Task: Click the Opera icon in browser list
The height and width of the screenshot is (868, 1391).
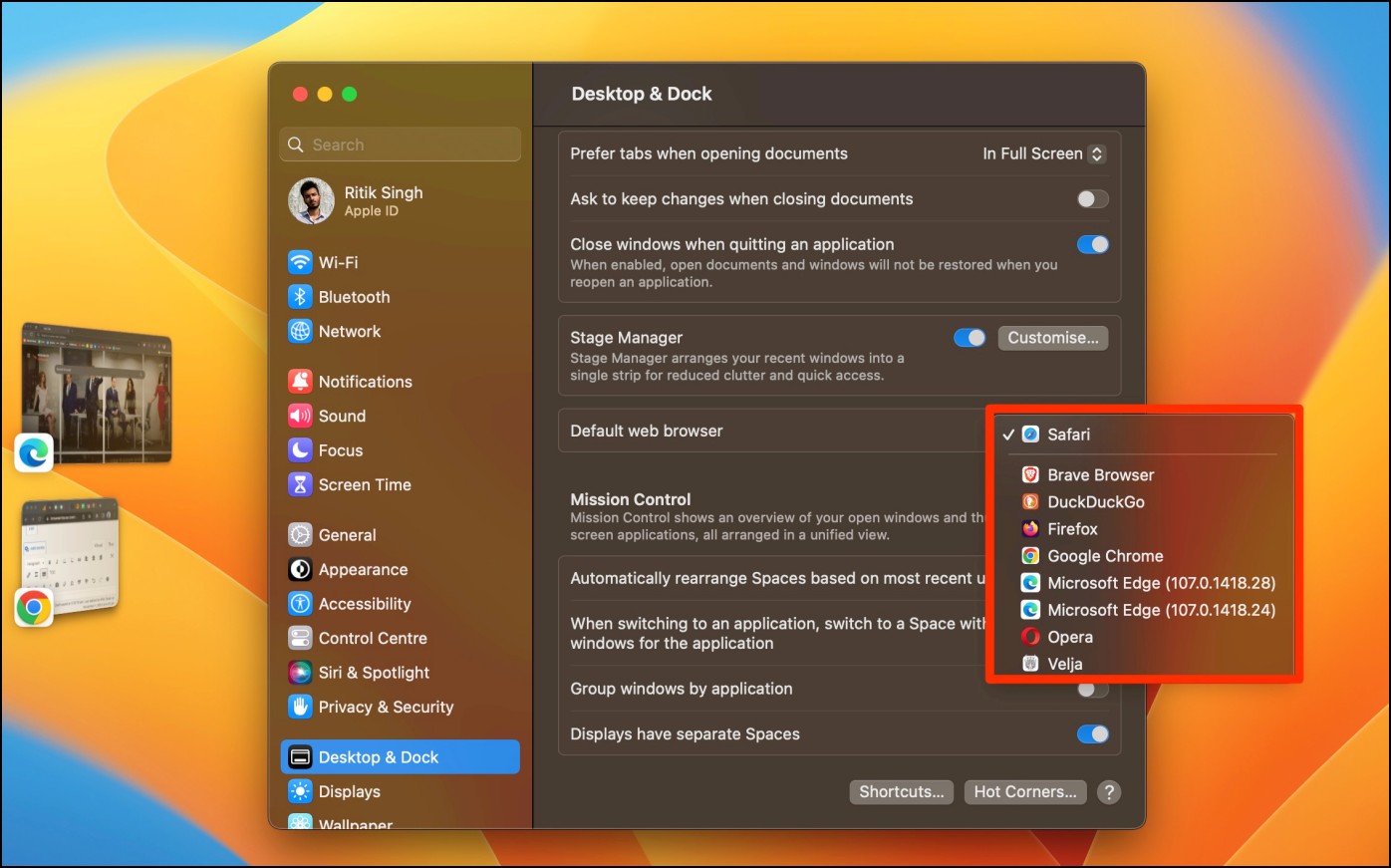Action: pyautogui.click(x=1031, y=637)
